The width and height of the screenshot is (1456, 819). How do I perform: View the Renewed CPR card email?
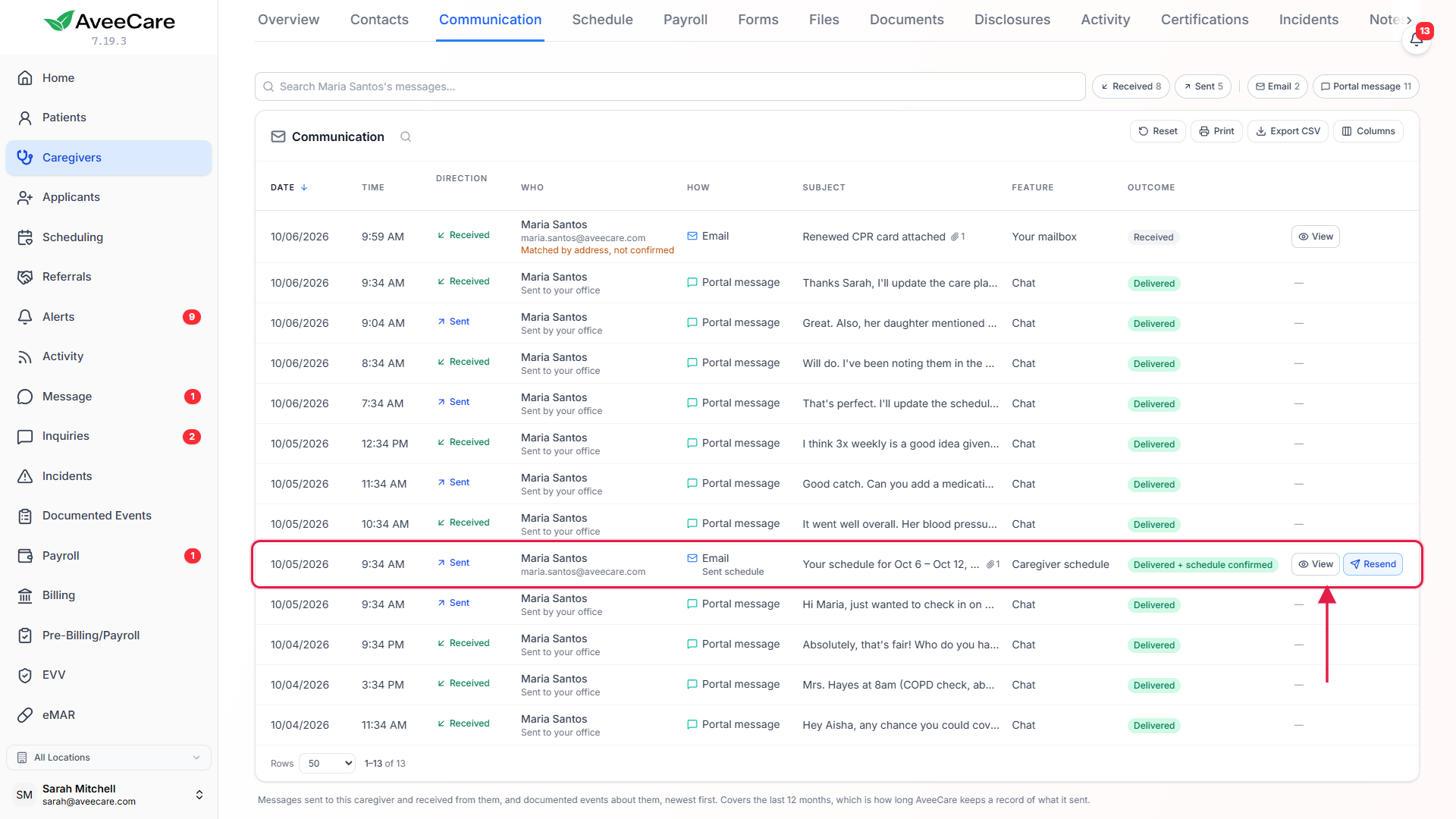1315,237
